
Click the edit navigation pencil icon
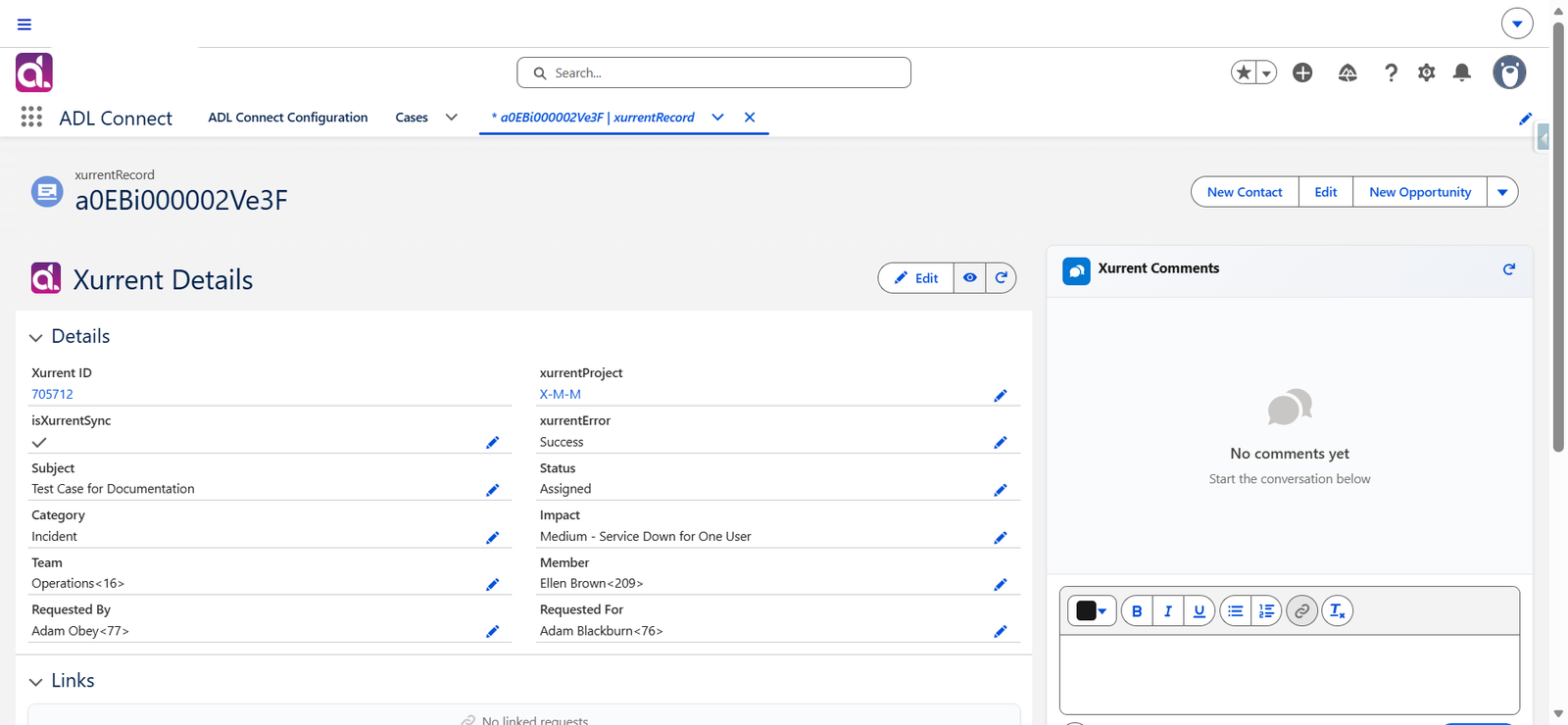(1525, 119)
